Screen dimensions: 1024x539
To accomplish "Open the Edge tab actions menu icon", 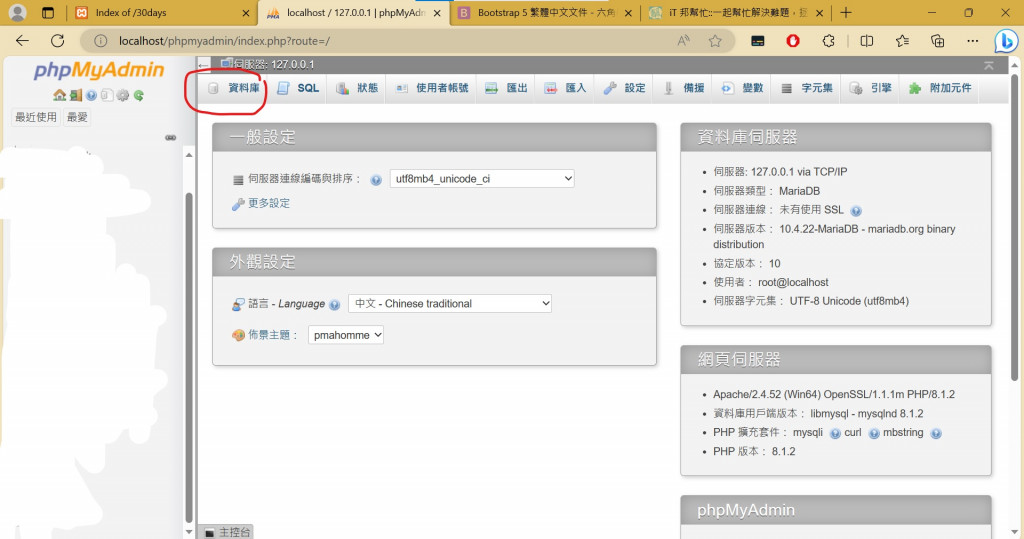I will click(48, 13).
